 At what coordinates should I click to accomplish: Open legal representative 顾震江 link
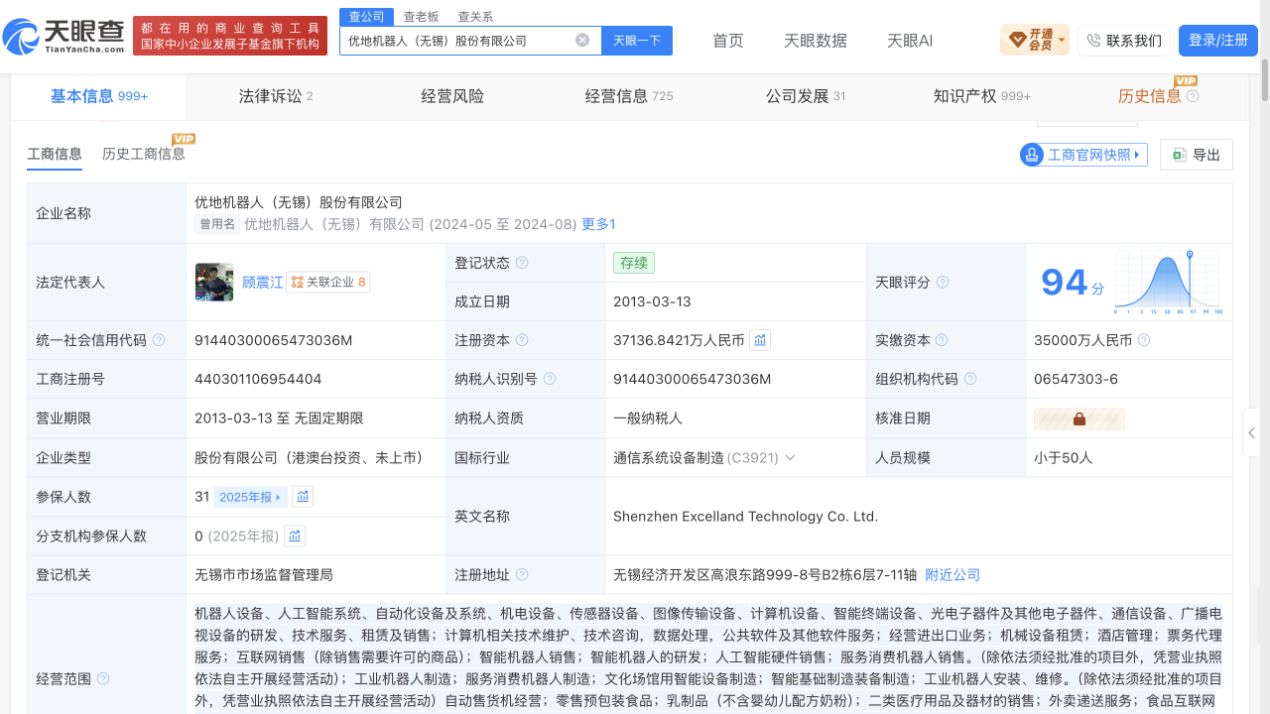pos(263,282)
